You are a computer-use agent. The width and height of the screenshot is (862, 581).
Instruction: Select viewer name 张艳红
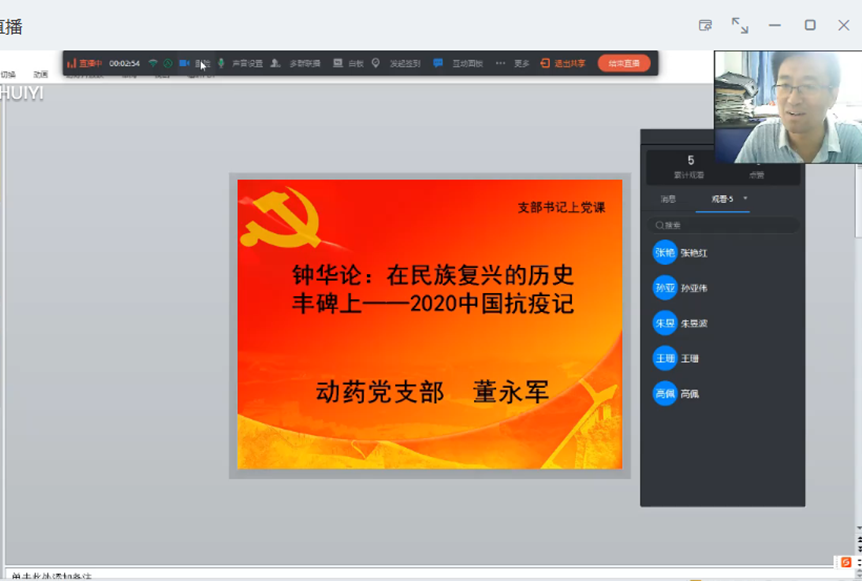[x=694, y=253]
